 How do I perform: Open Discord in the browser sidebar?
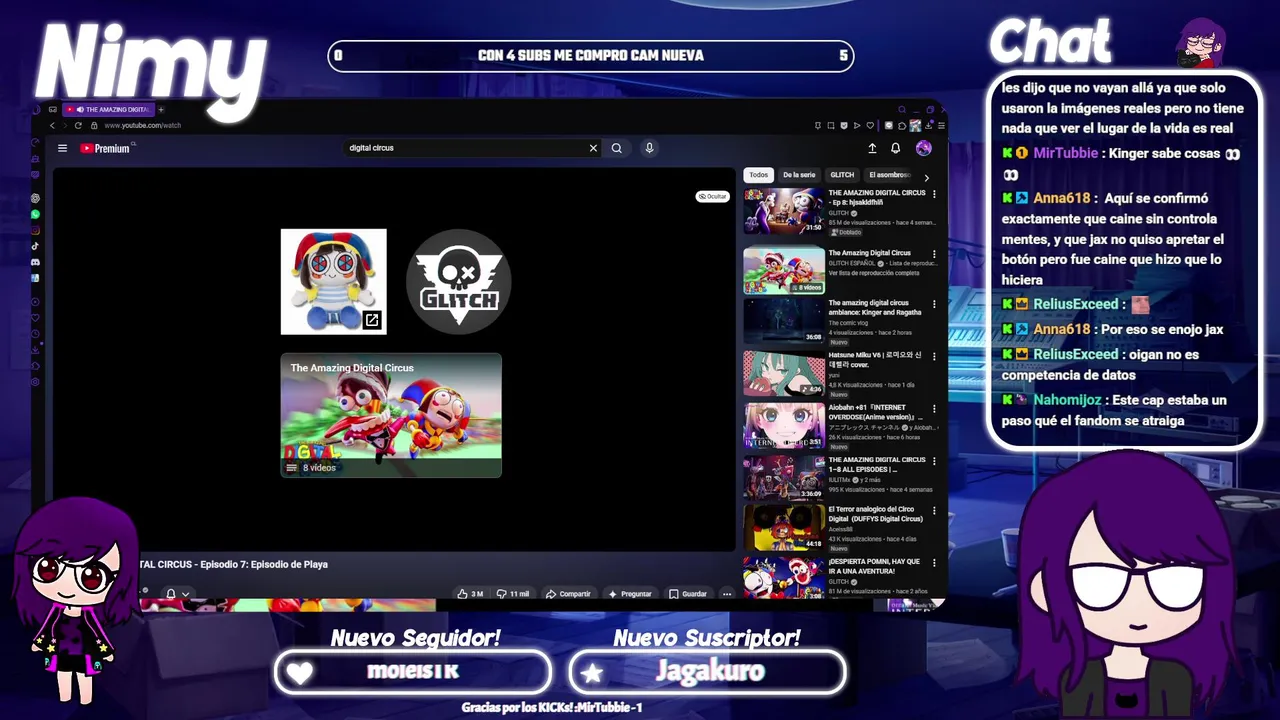click(x=35, y=262)
